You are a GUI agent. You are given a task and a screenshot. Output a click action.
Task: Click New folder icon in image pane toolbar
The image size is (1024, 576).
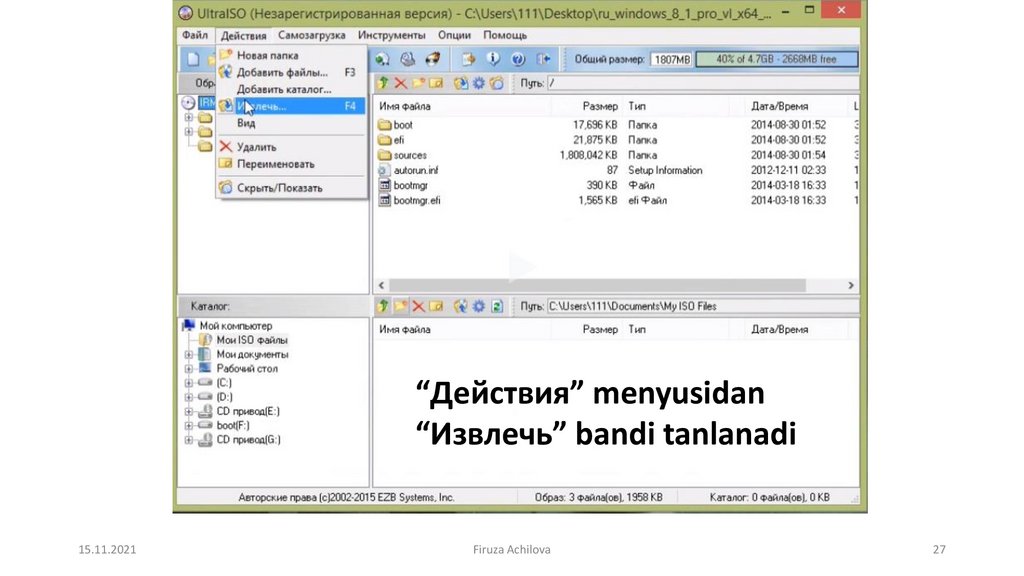418,83
